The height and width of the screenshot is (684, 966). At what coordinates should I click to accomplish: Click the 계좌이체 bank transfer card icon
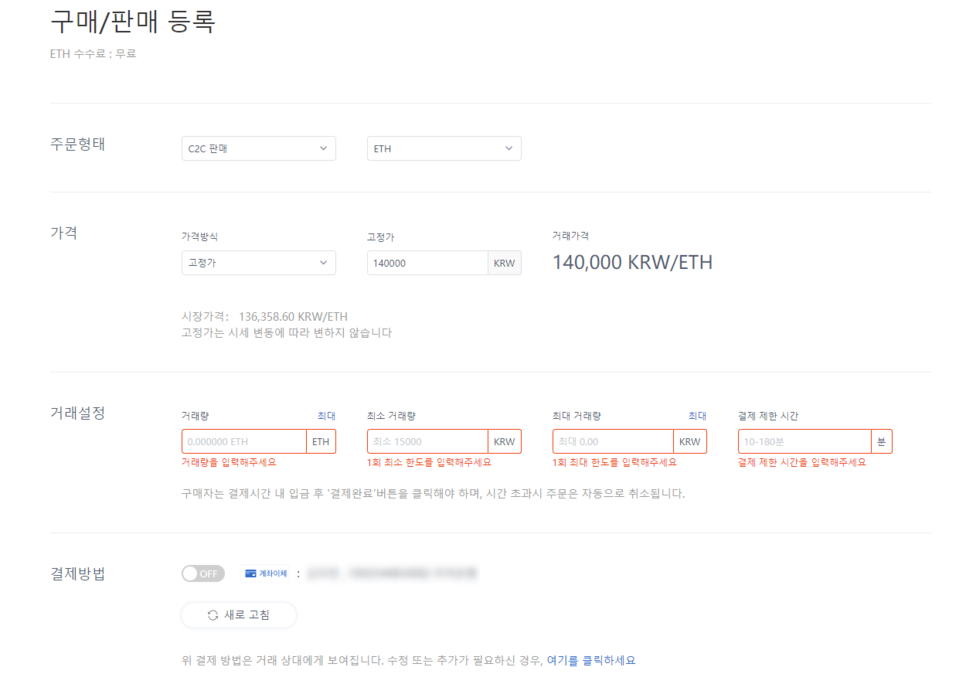tap(251, 574)
